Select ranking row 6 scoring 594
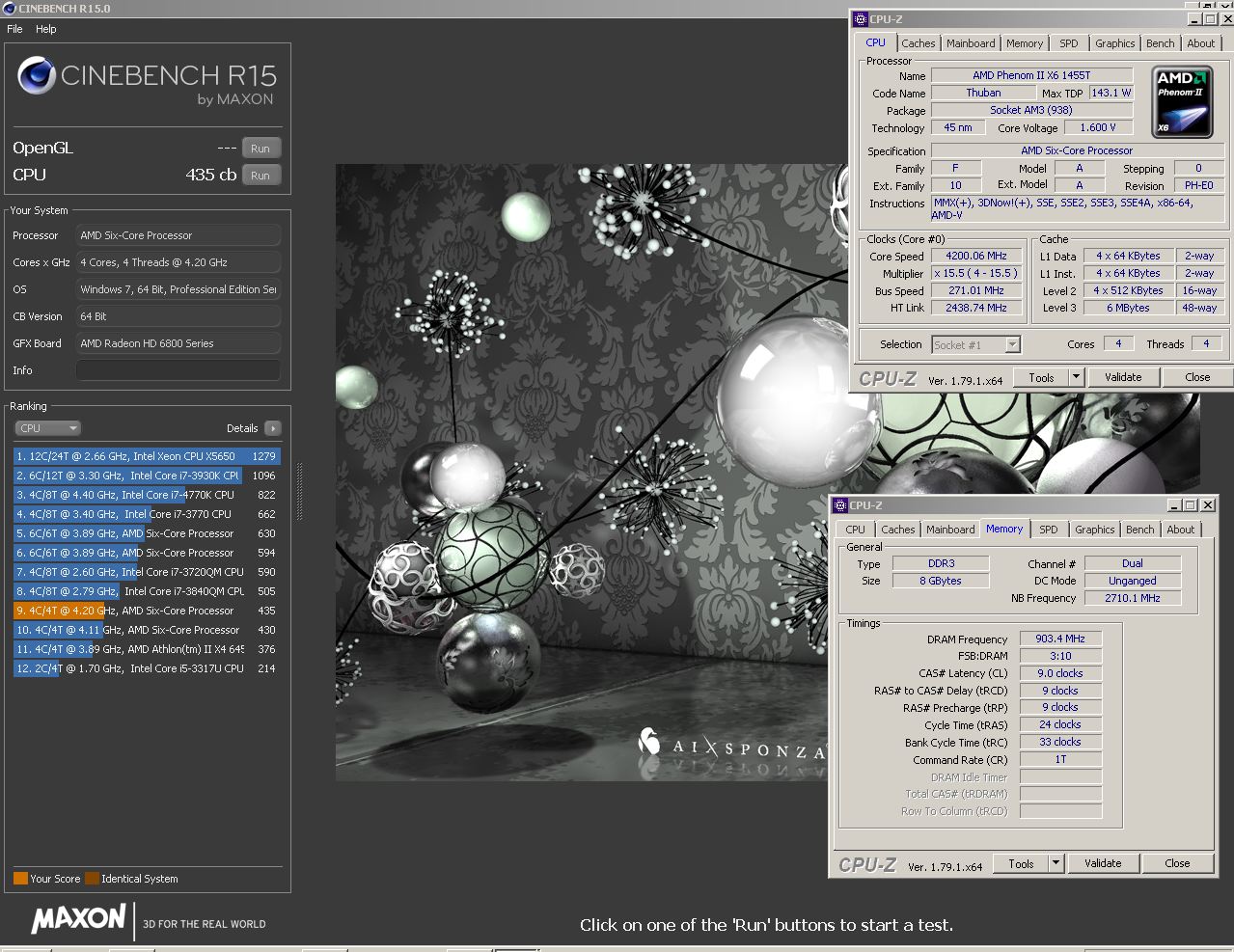The height and width of the screenshot is (952, 1234). 146,553
